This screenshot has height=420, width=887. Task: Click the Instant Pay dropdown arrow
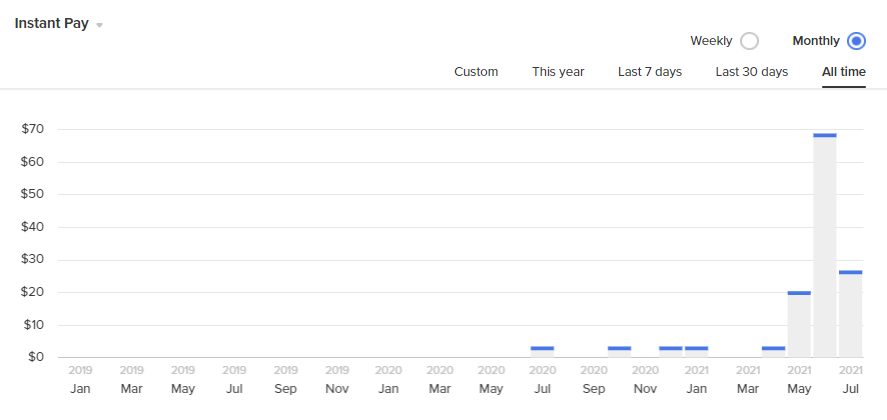coord(99,25)
